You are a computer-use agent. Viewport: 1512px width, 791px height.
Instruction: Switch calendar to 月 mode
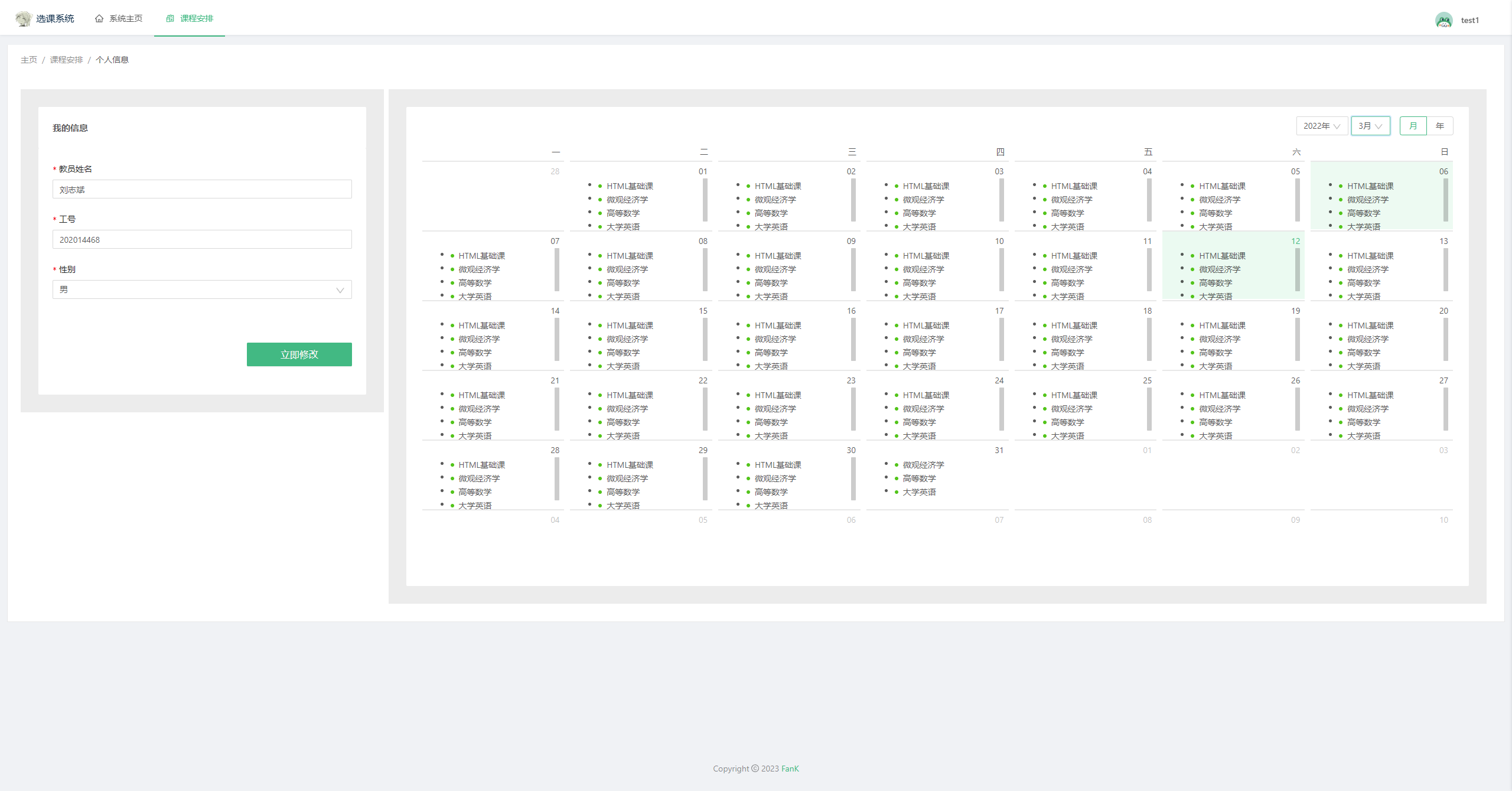[1413, 126]
